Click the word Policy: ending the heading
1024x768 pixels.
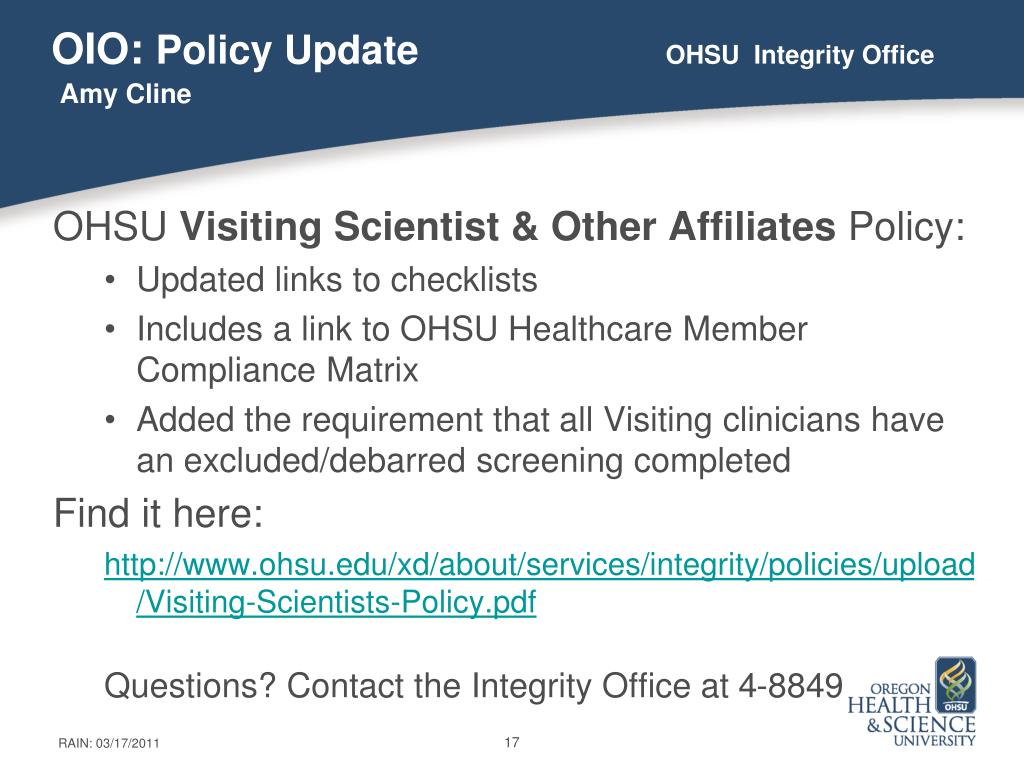[x=906, y=227]
